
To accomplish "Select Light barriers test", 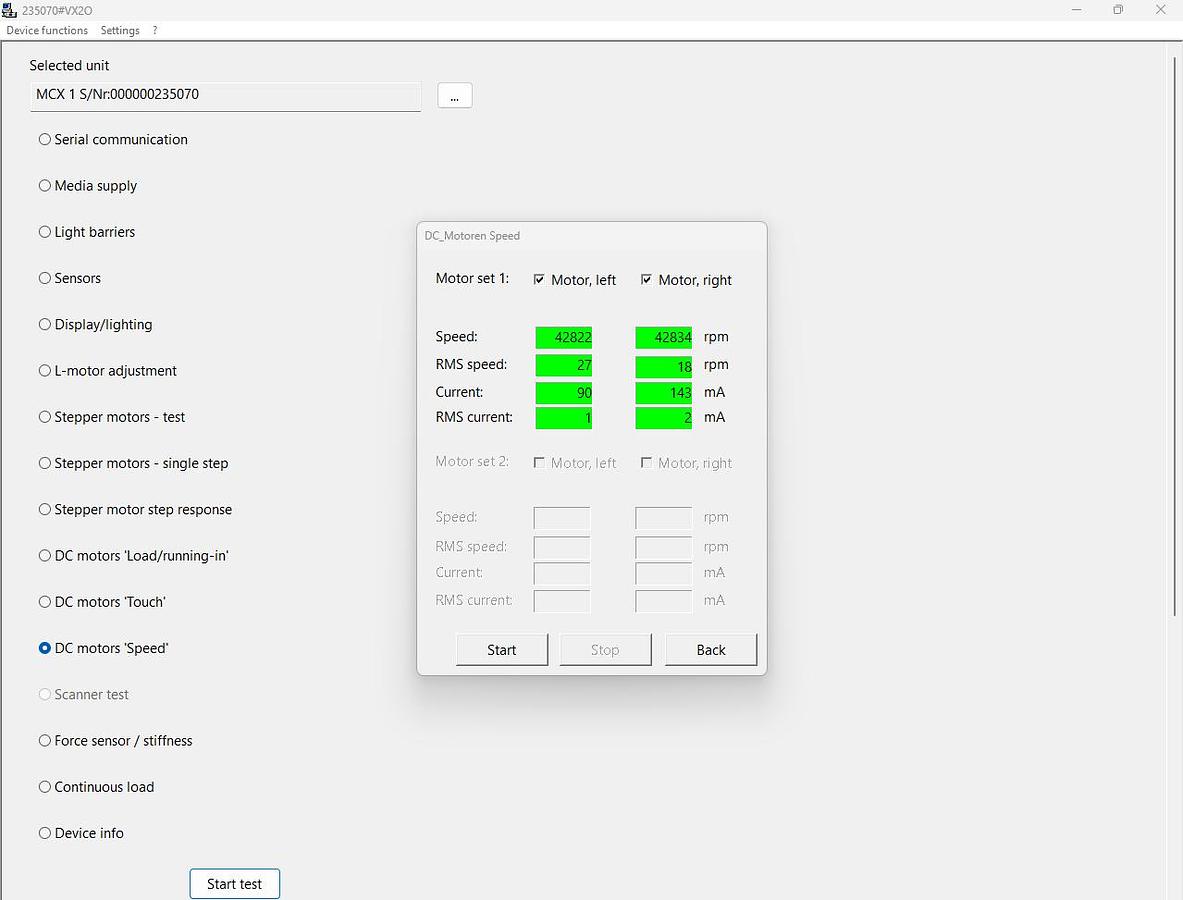I will [x=45, y=232].
